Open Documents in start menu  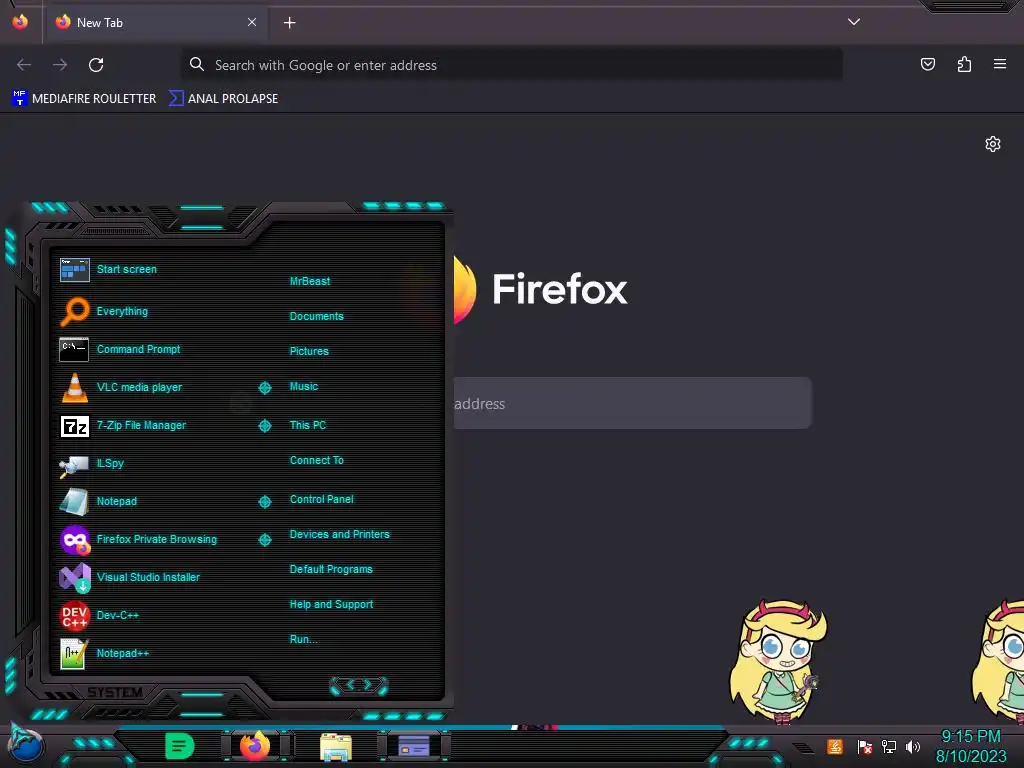point(316,316)
